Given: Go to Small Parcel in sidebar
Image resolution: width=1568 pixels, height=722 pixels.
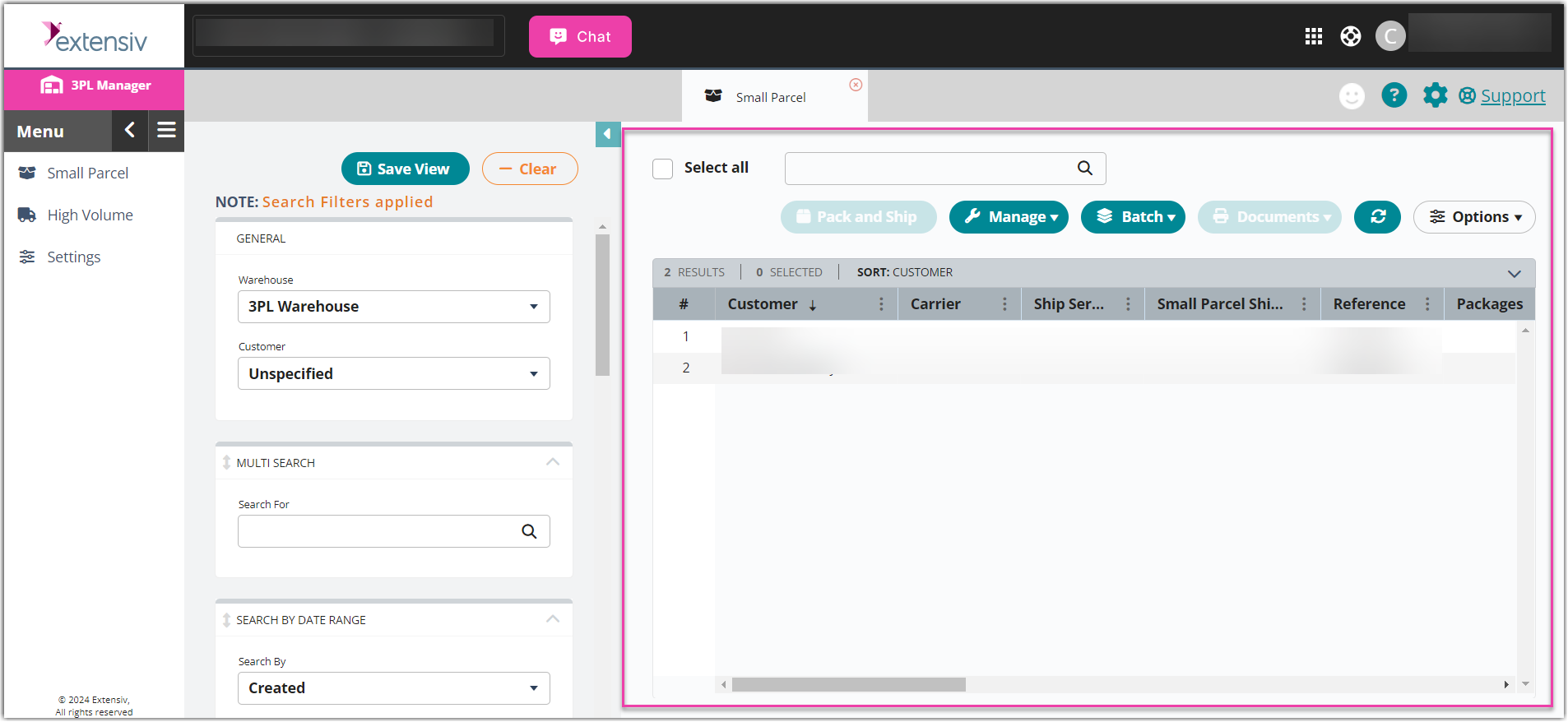Looking at the screenshot, I should coord(87,174).
